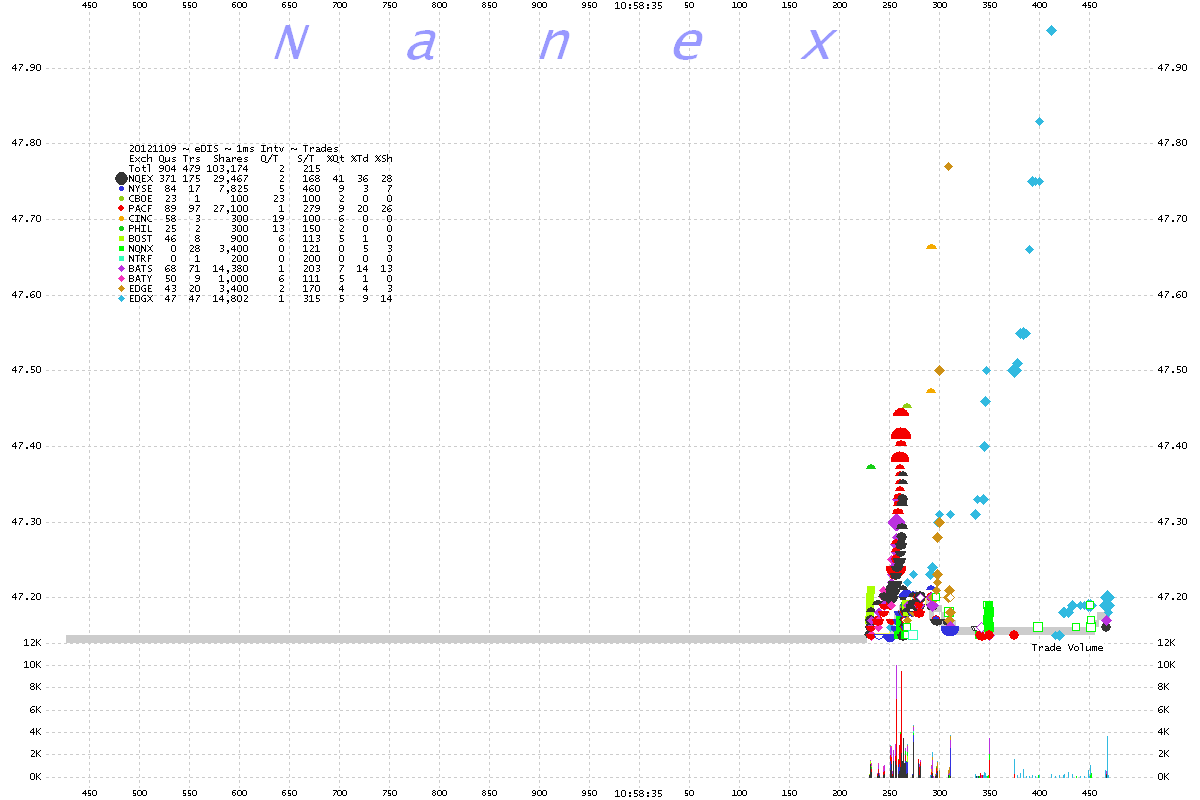1200x800 pixels.
Task: Click the EDGE brown diamond legend marker
Action: pyautogui.click(x=121, y=288)
